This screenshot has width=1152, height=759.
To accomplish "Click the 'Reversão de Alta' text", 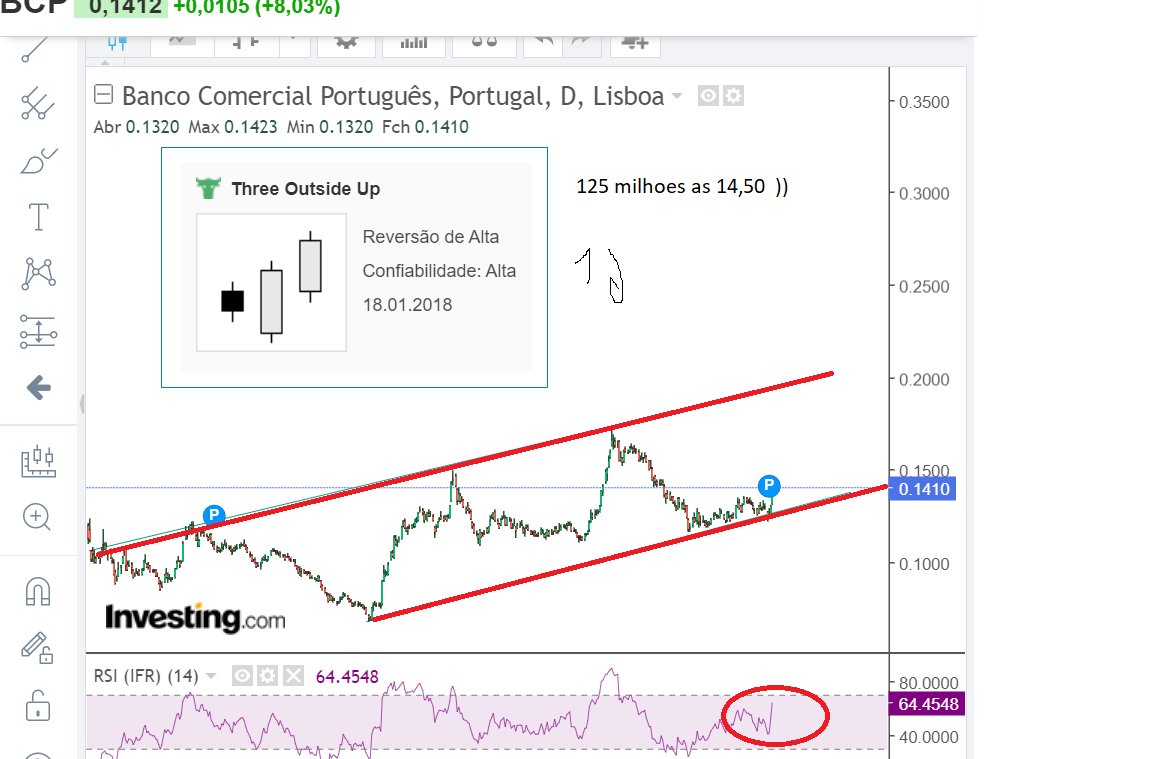I will click(431, 237).
